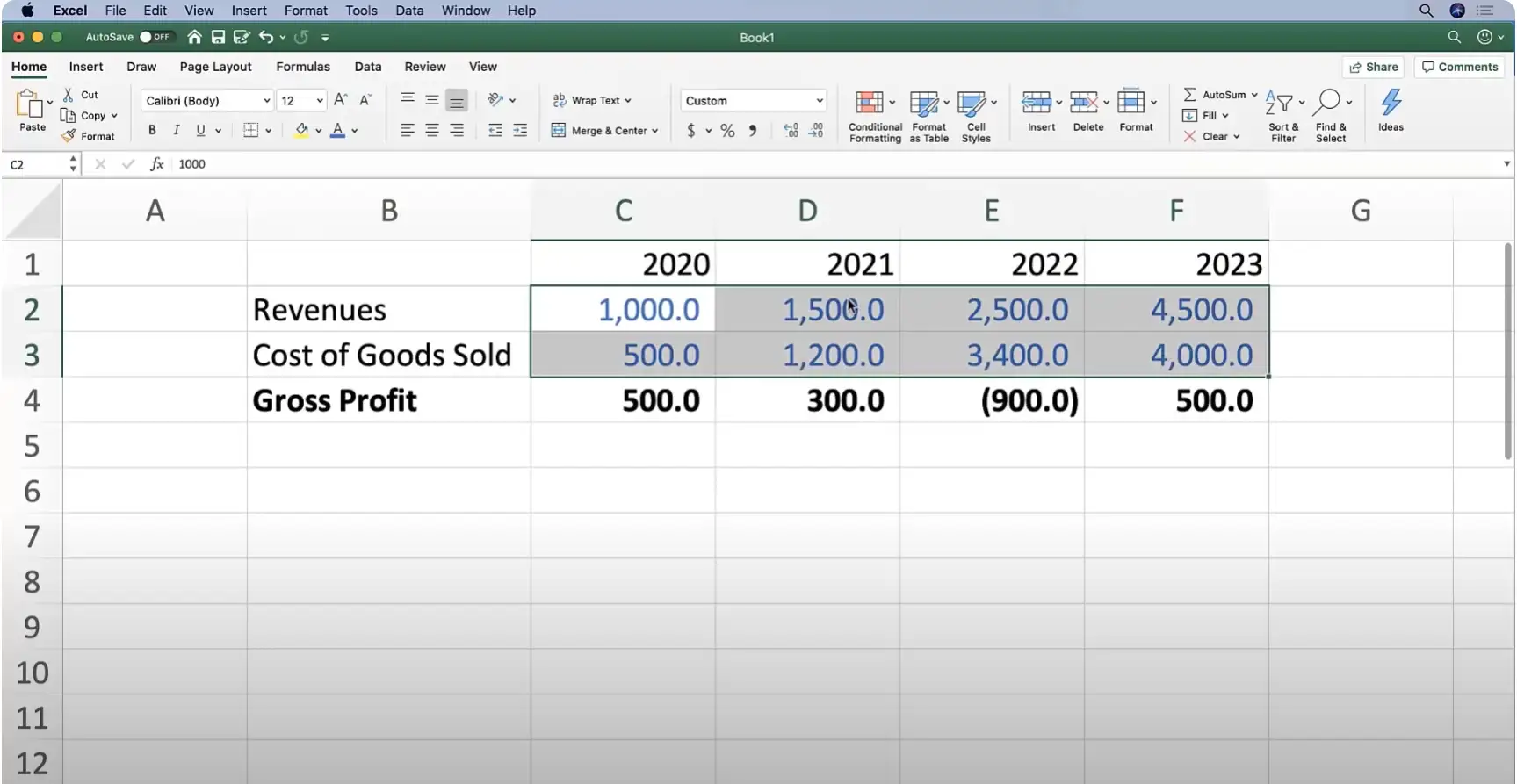Open the Custom number format dropdown
The width and height of the screenshot is (1517, 784).
pyautogui.click(x=819, y=101)
